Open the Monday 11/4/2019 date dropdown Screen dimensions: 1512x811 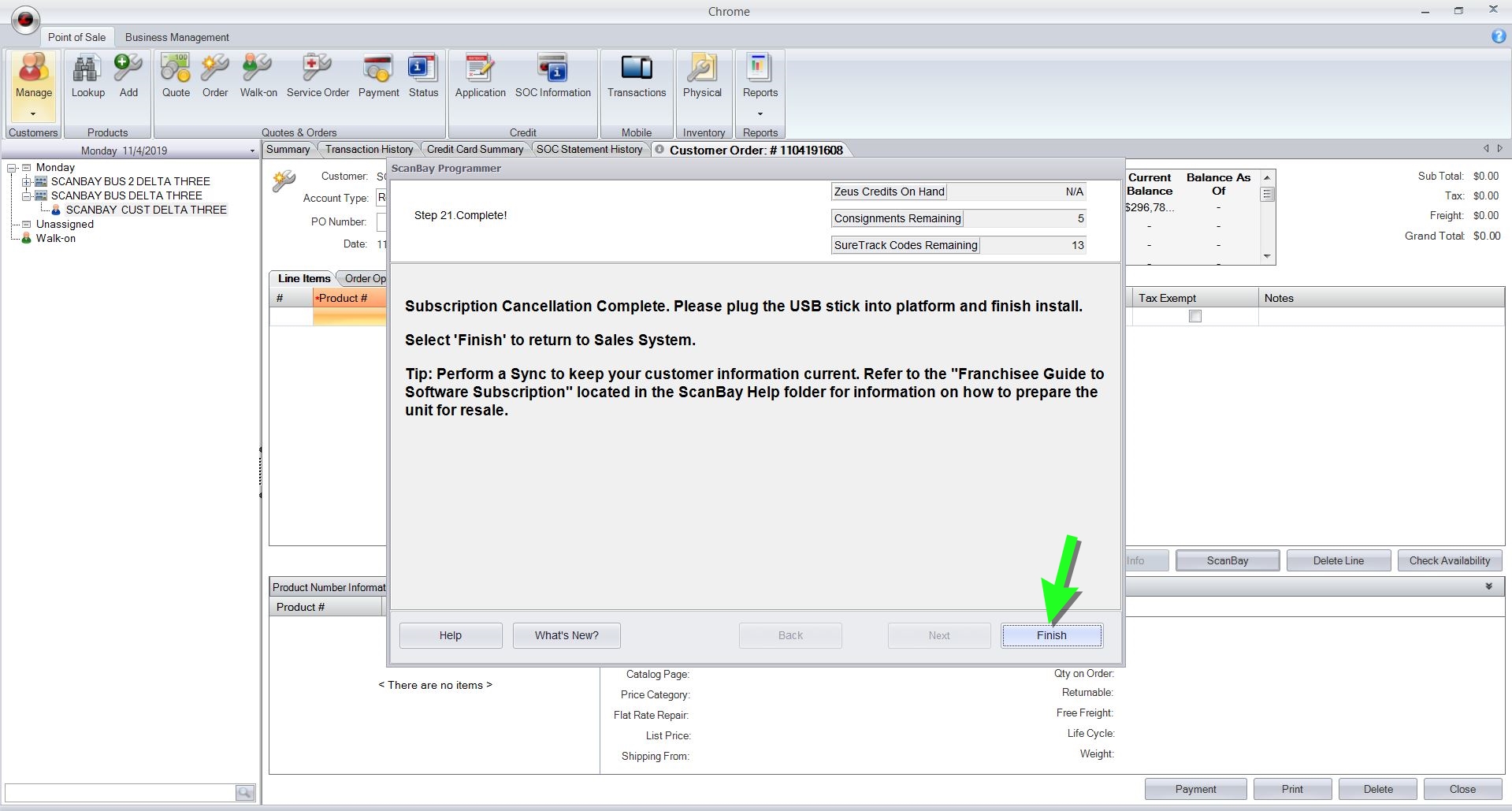252,151
